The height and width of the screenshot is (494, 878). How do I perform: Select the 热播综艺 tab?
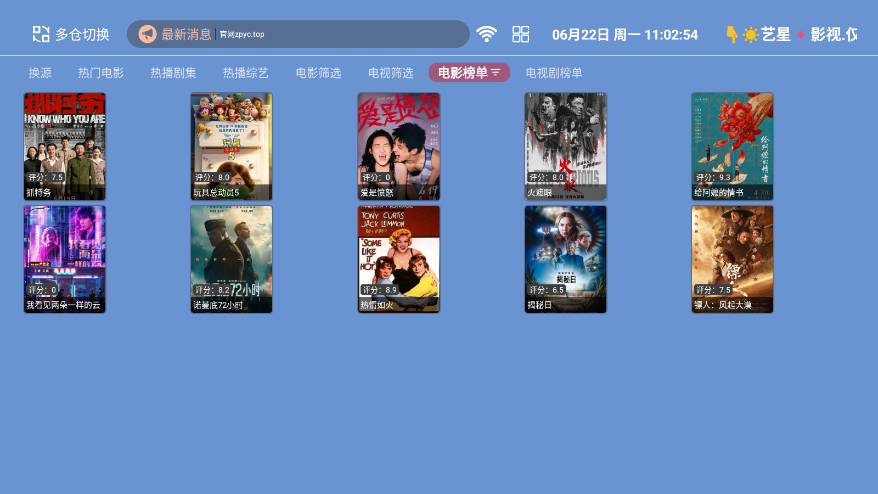click(246, 73)
